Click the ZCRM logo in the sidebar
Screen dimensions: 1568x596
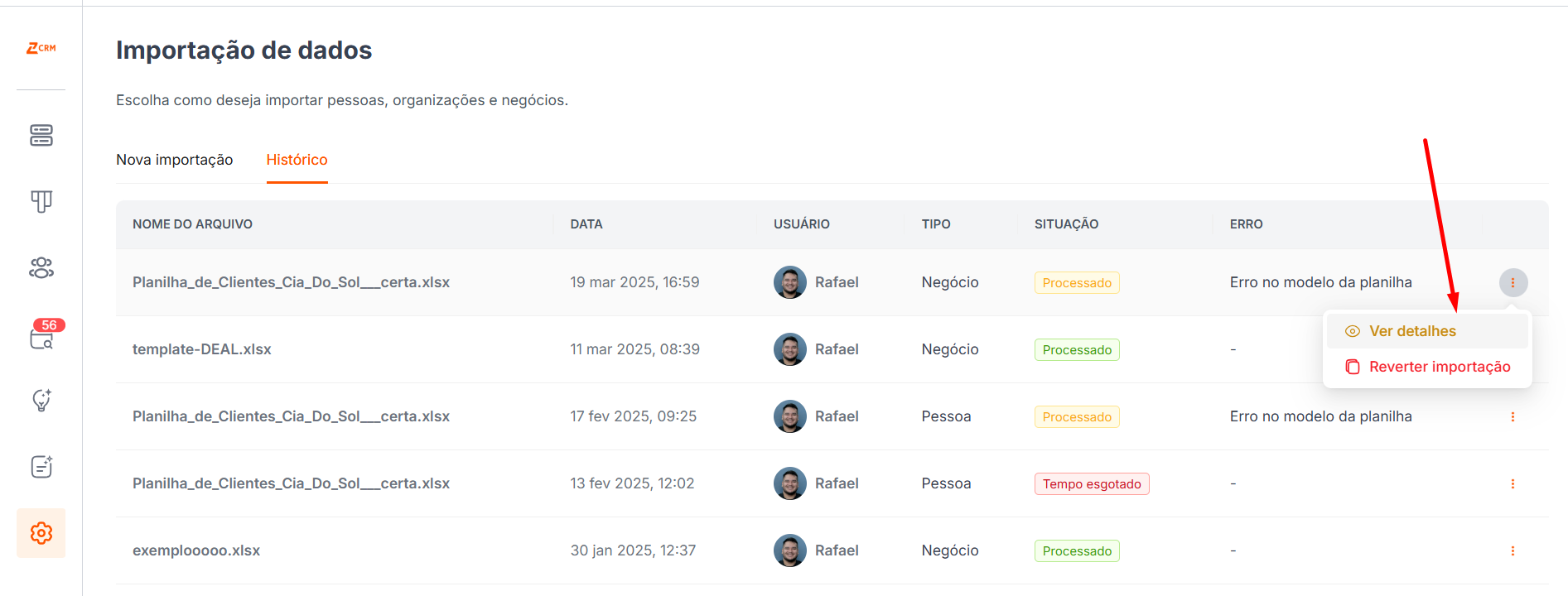coord(41,48)
